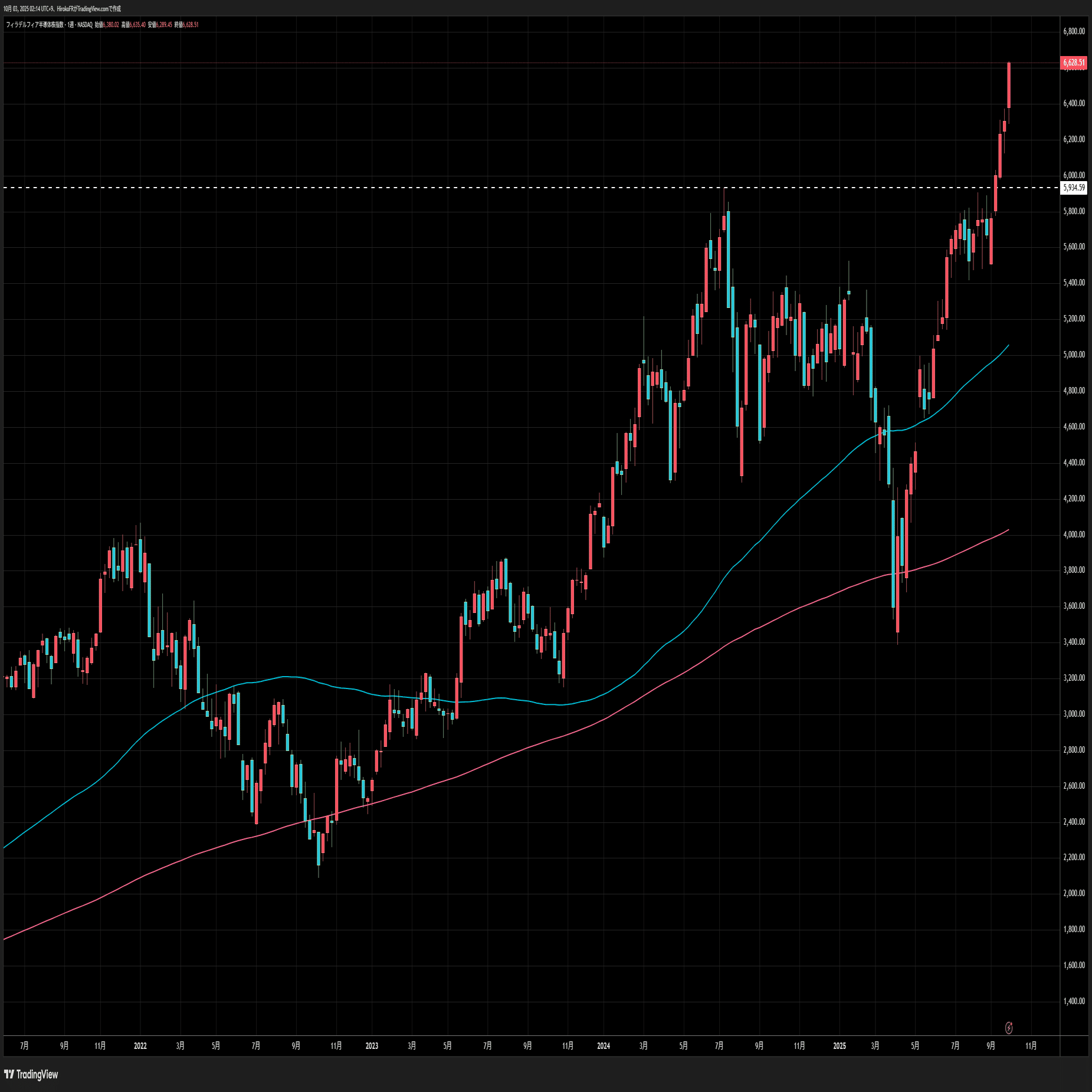Click the 始値 6,380.02 open value

coord(107,25)
